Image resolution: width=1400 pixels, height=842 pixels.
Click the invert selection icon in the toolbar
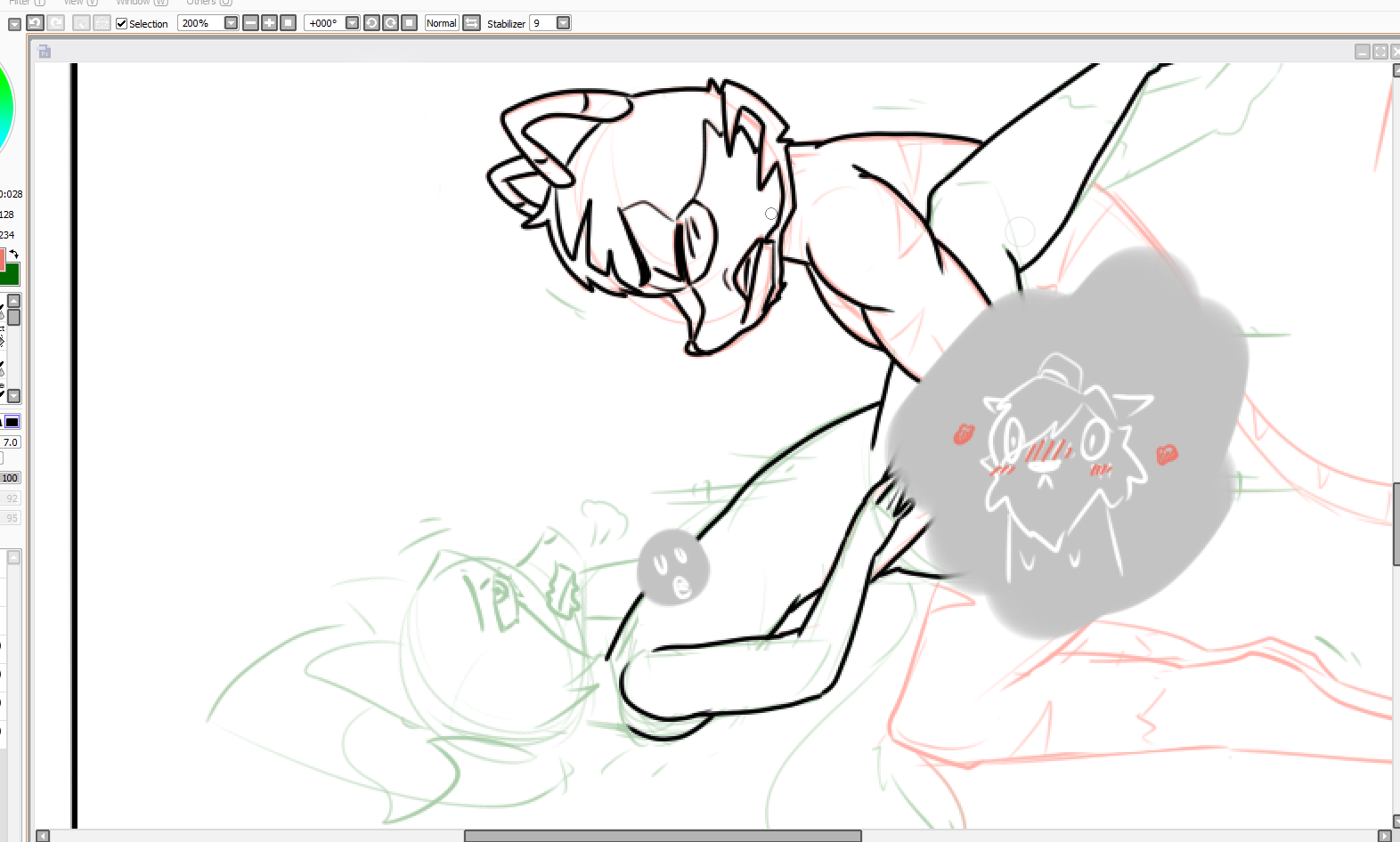(102, 23)
